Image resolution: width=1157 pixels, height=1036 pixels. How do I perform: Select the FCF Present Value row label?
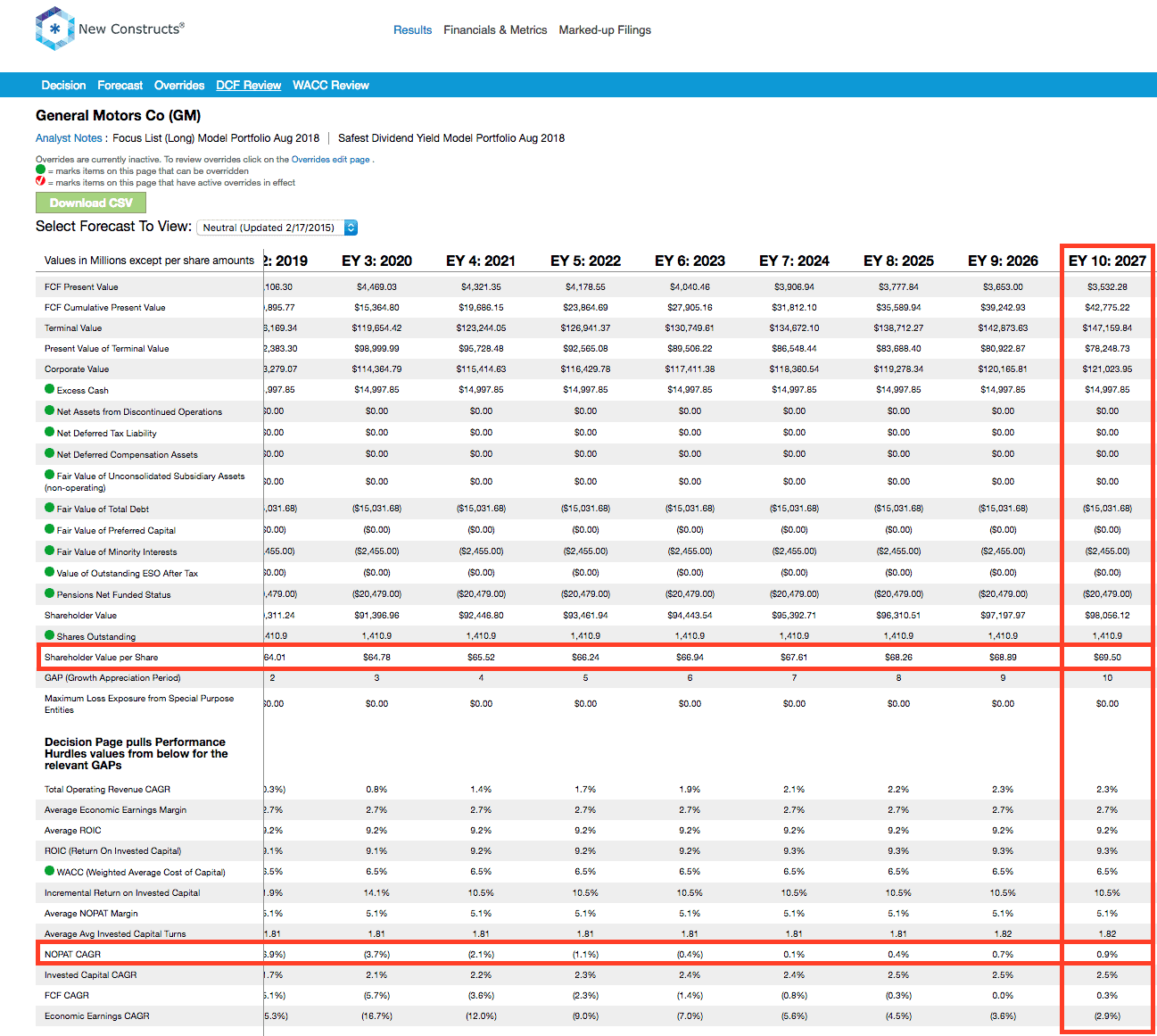point(81,287)
